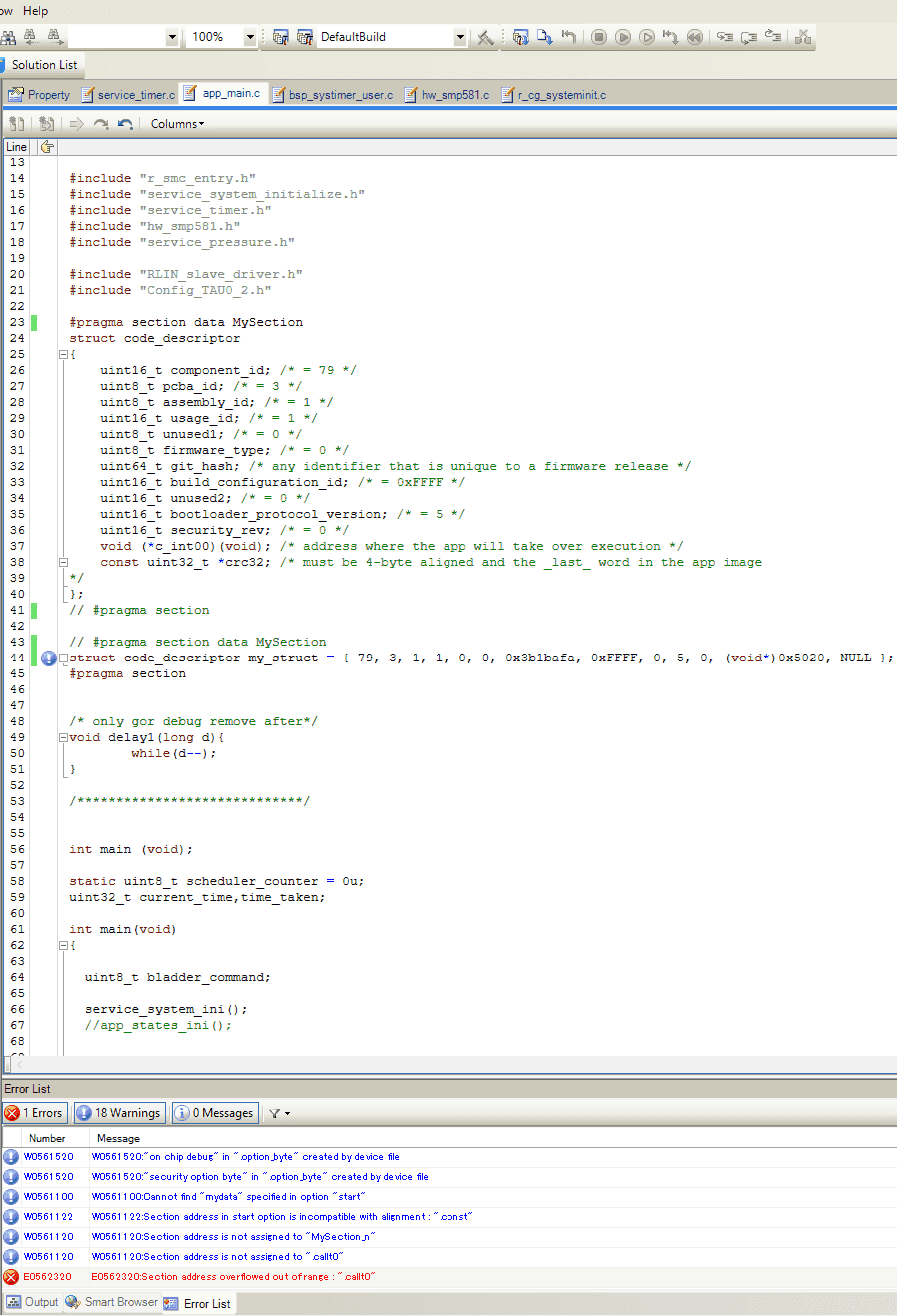Click the Rebuild Project icon left of DefaultBuild

pyautogui.click(x=304, y=37)
